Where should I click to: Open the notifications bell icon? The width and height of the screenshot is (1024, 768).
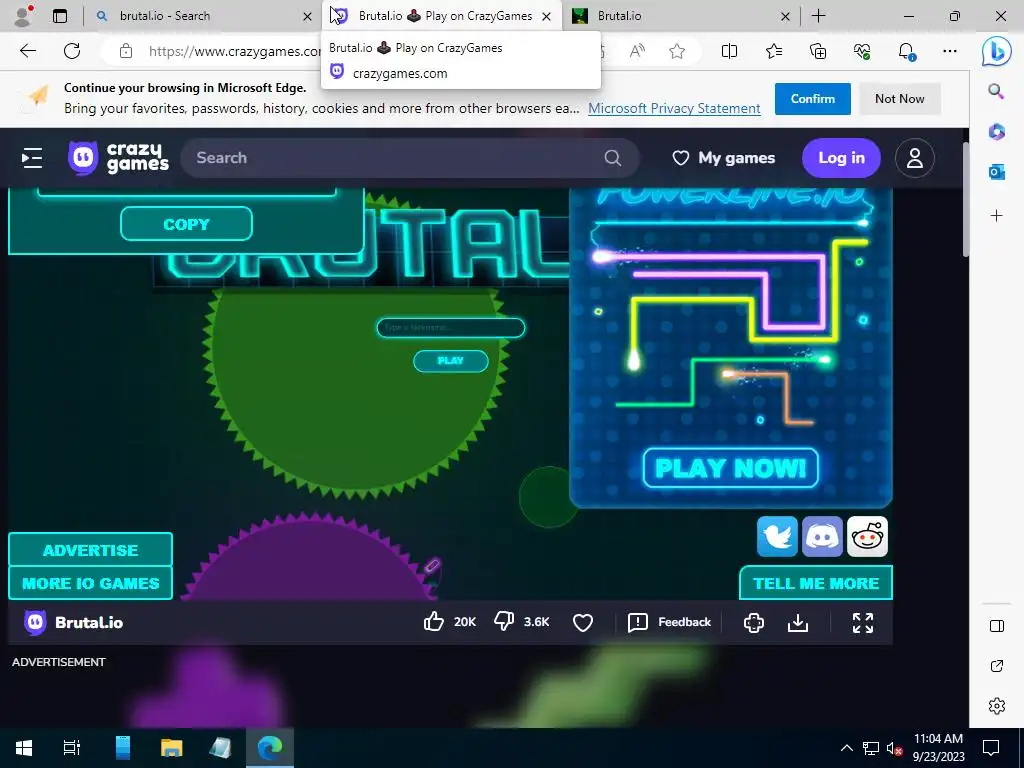(x=906, y=51)
